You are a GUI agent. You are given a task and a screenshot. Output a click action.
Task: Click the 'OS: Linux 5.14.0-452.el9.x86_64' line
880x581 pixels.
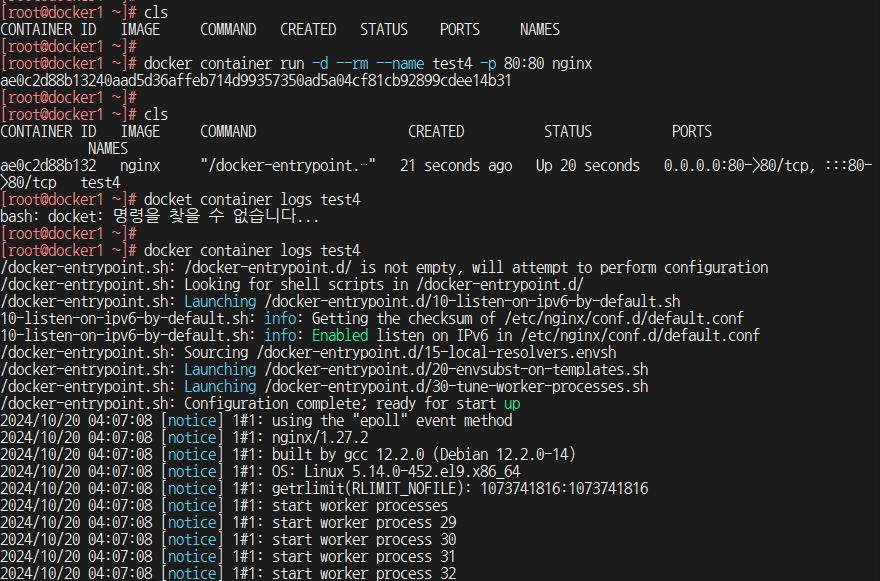[x=260, y=472]
